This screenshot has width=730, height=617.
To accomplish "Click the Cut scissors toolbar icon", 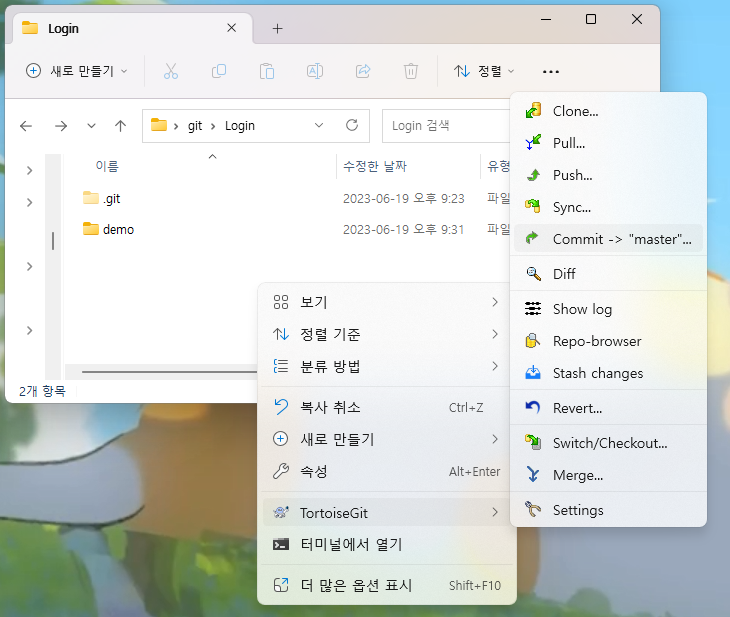I will coord(171,71).
